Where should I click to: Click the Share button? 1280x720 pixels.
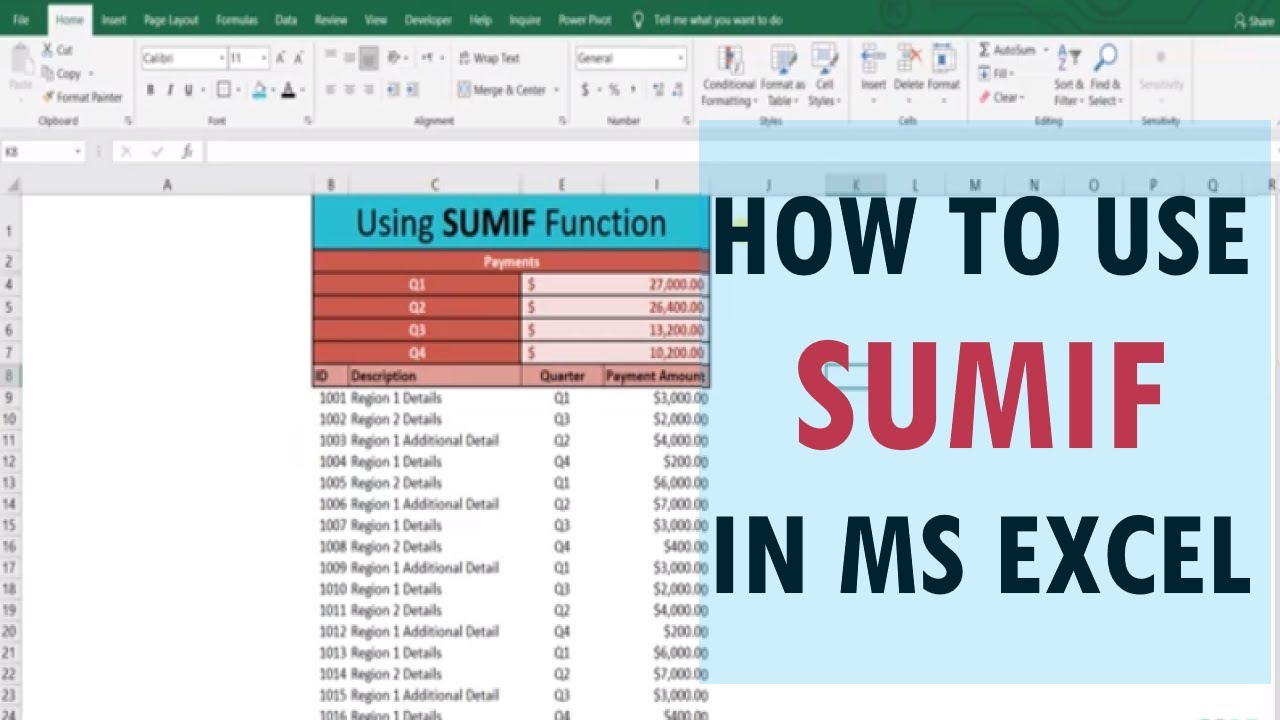click(x=1254, y=21)
